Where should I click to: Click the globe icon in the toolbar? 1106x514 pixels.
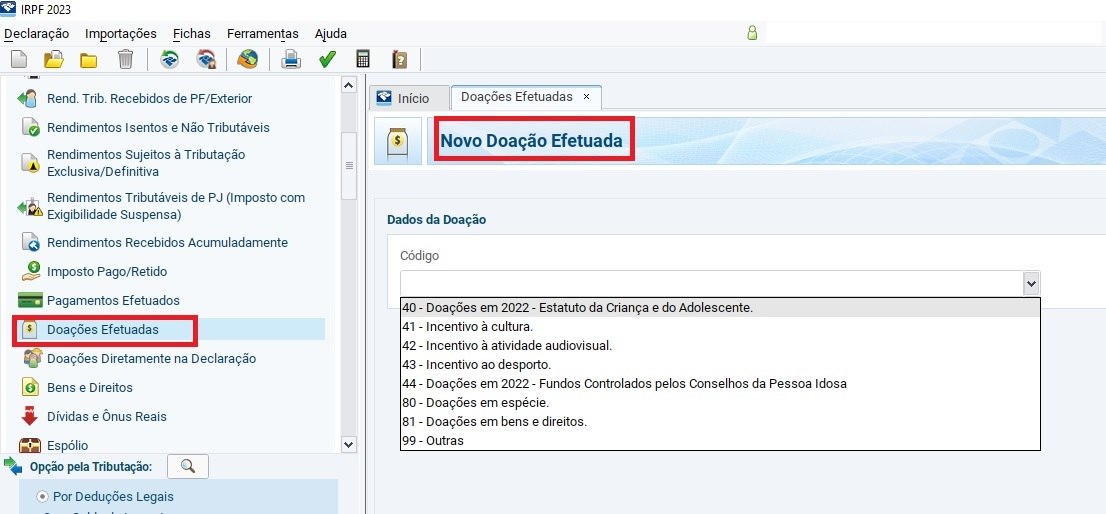[x=247, y=60]
